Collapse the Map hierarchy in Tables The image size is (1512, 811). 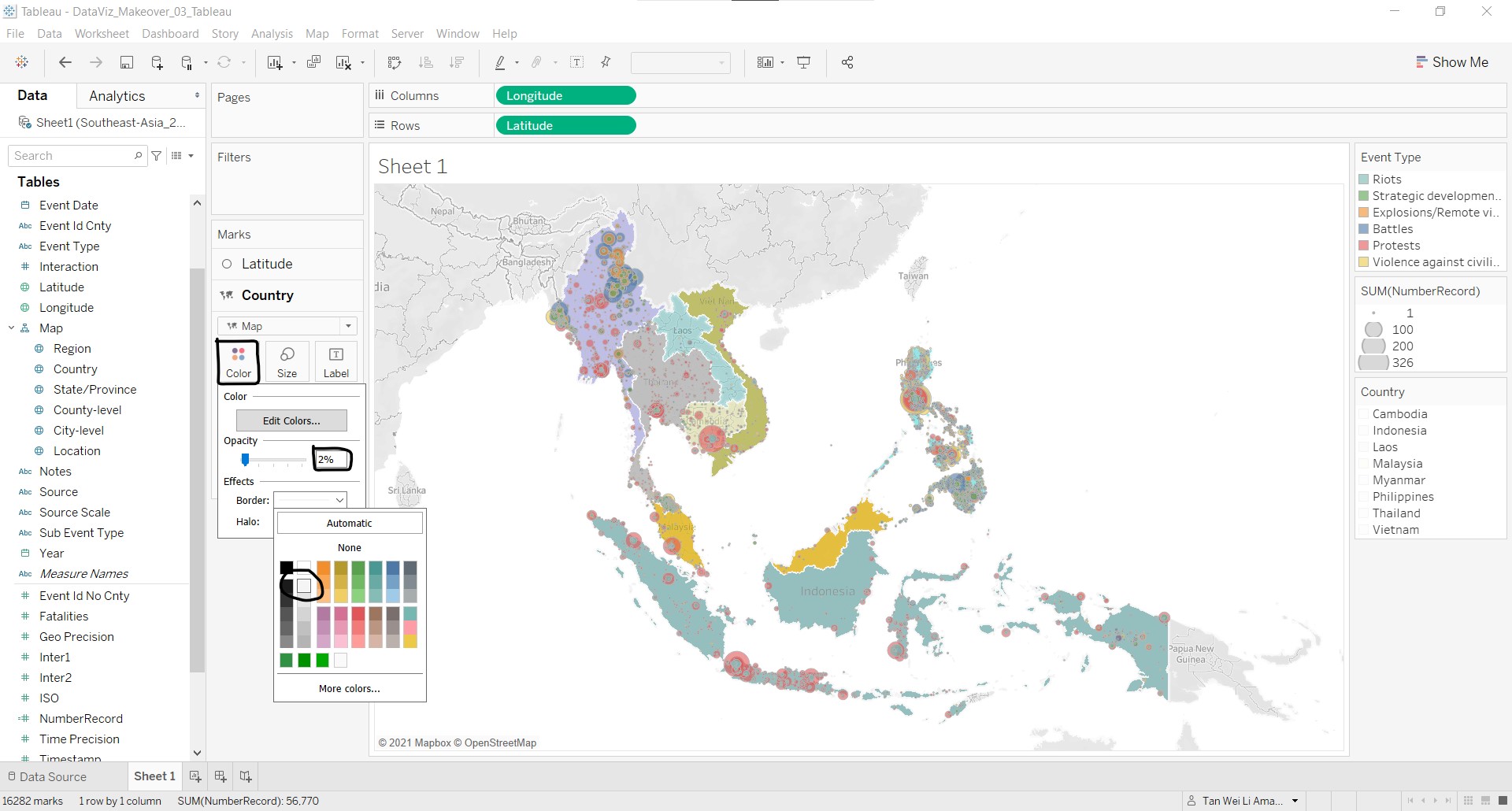pos(12,328)
